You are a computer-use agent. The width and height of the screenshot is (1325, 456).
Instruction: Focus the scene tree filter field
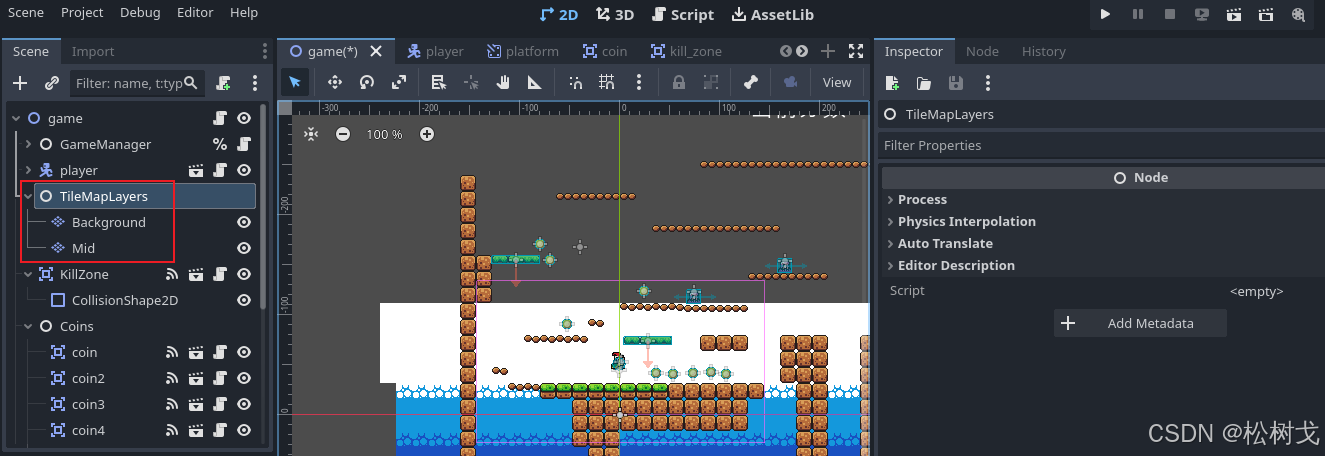(137, 83)
